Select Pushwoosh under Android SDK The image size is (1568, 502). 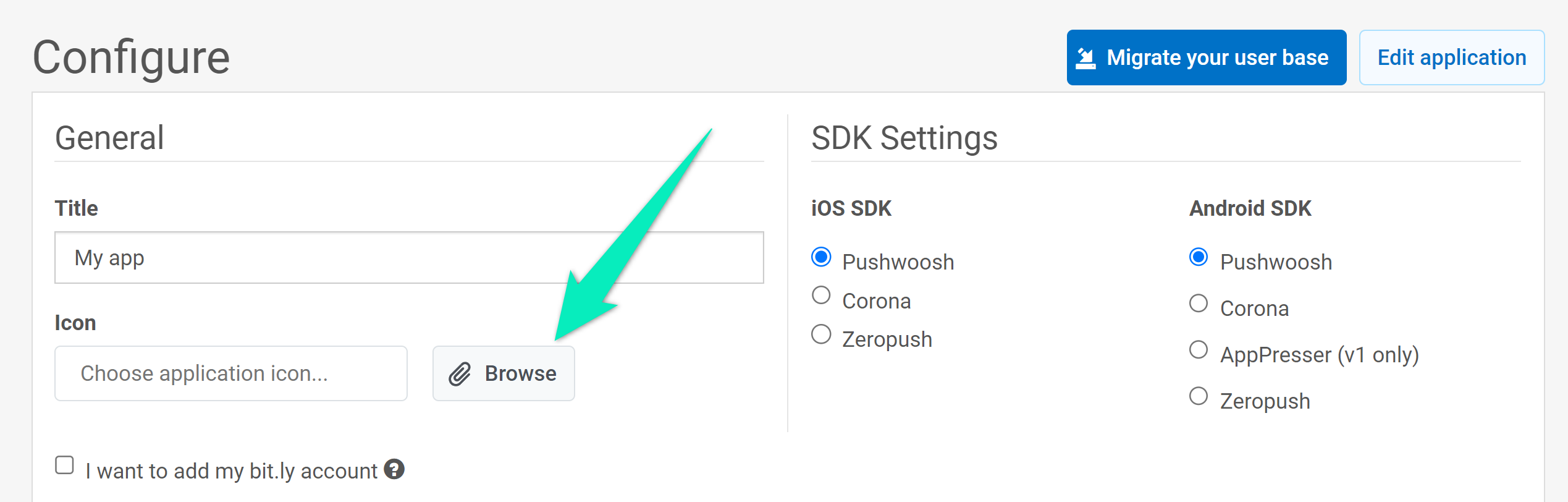tap(1199, 257)
